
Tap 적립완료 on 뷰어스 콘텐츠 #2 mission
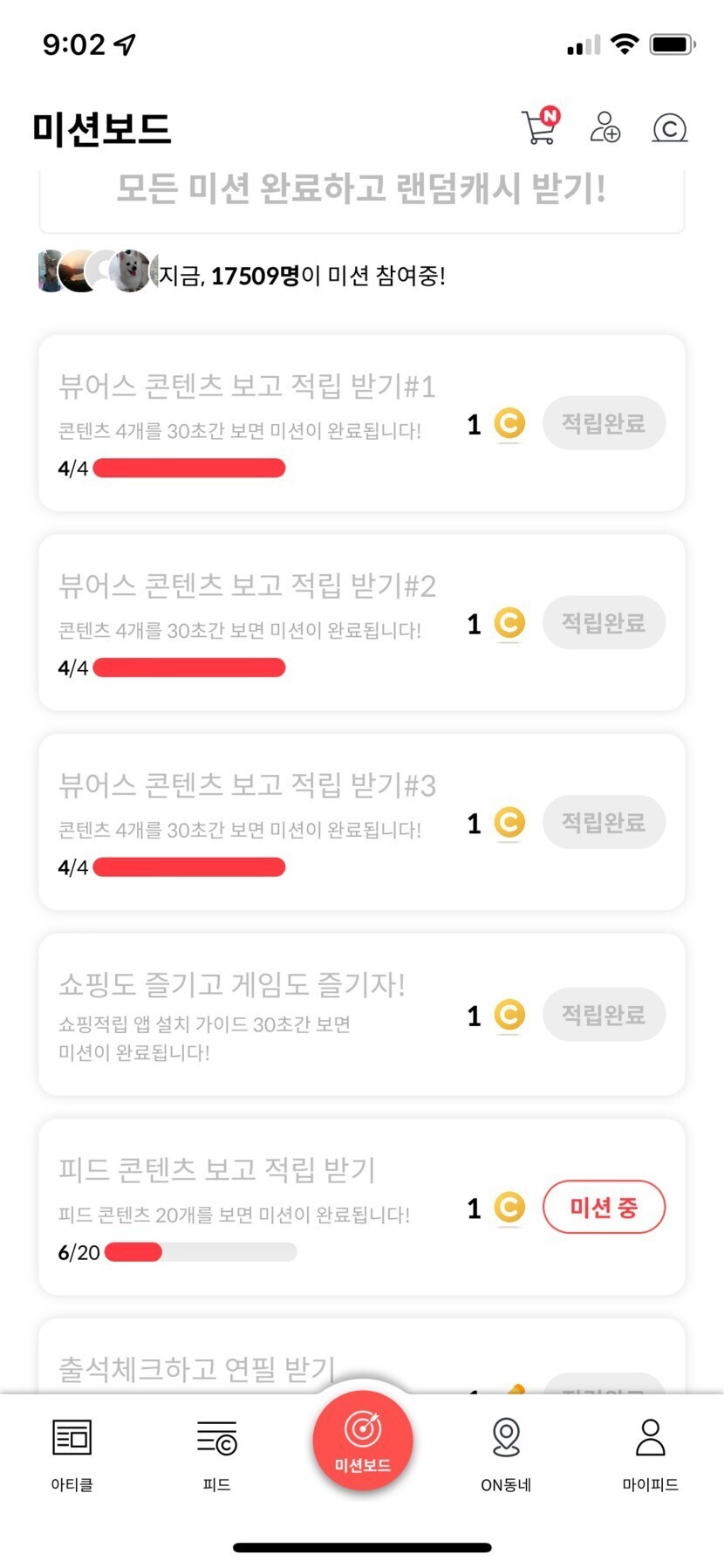click(604, 623)
